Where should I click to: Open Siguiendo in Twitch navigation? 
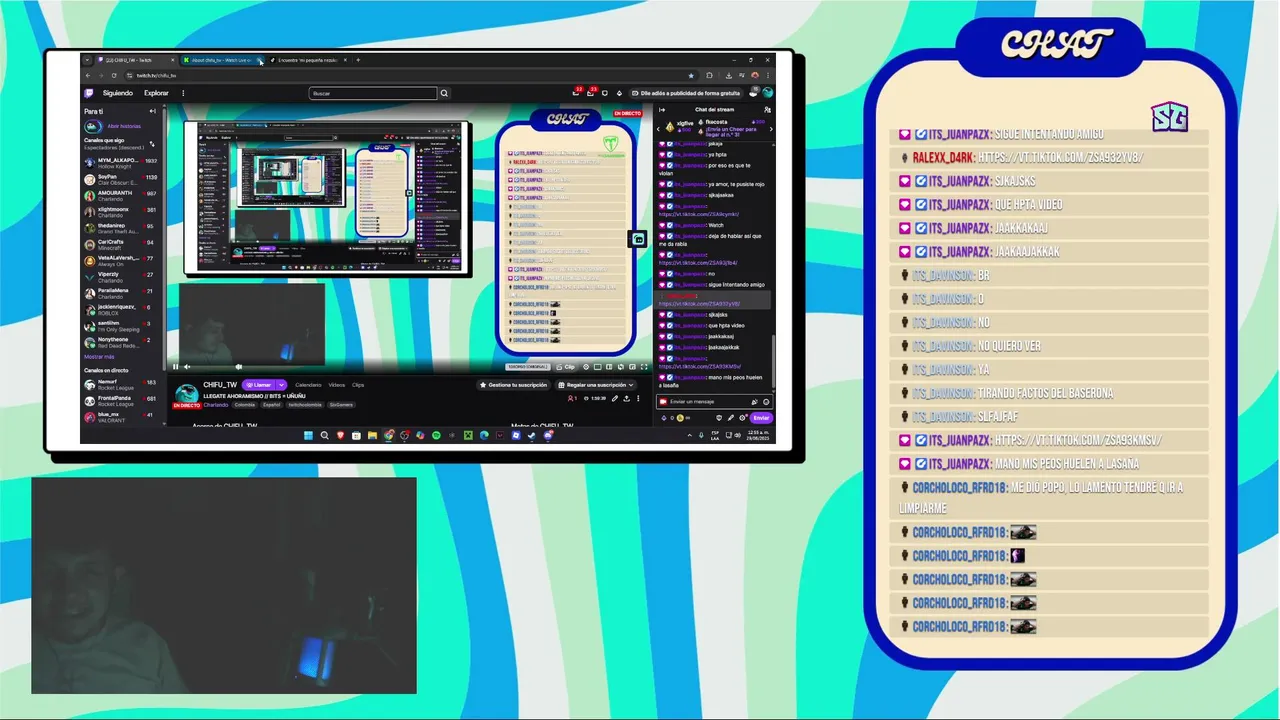point(118,93)
